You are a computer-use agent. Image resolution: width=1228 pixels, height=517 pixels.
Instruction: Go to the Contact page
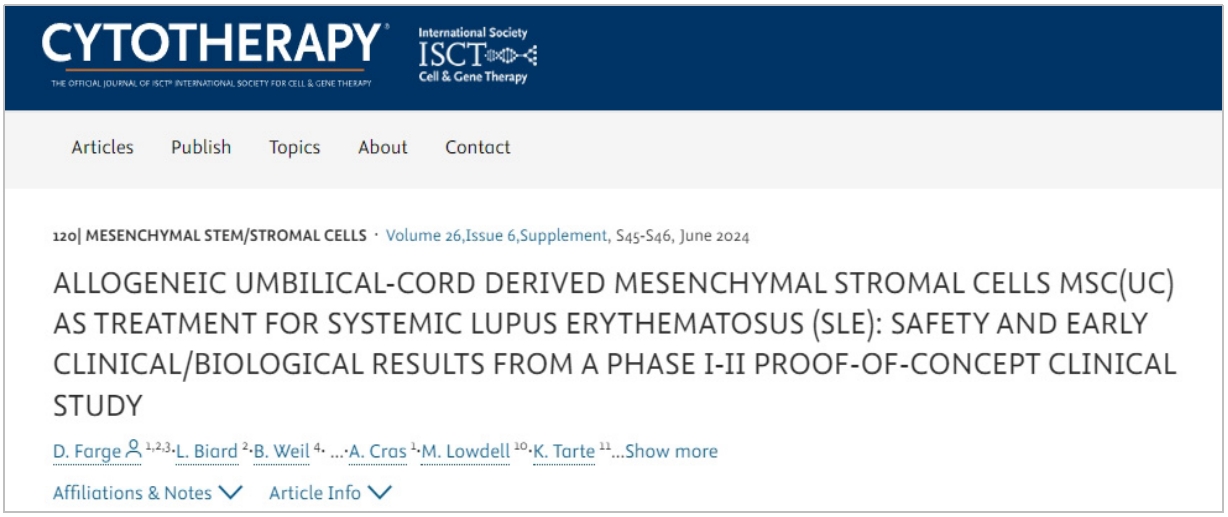click(478, 147)
